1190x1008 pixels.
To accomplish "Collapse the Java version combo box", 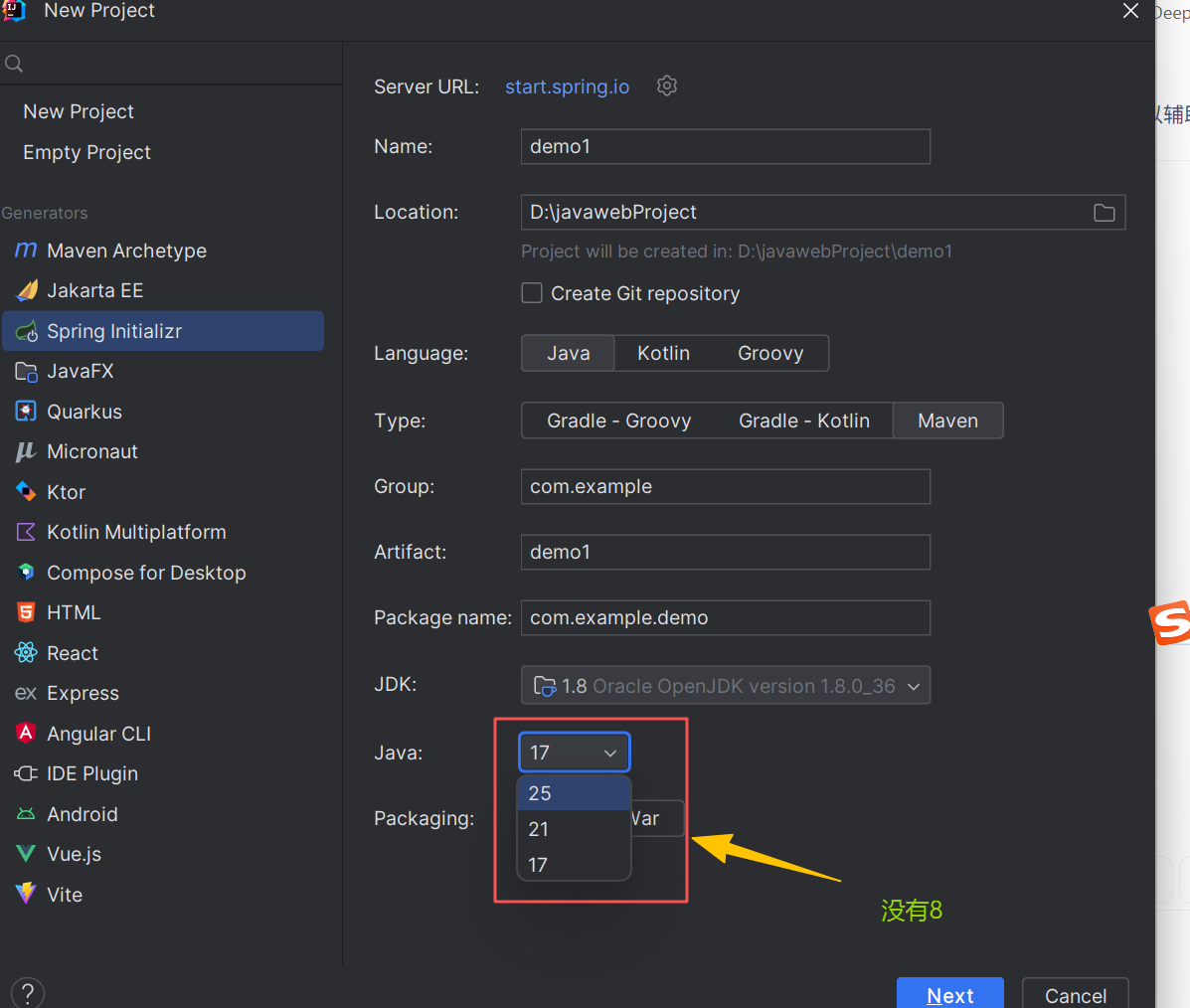I will click(x=575, y=753).
